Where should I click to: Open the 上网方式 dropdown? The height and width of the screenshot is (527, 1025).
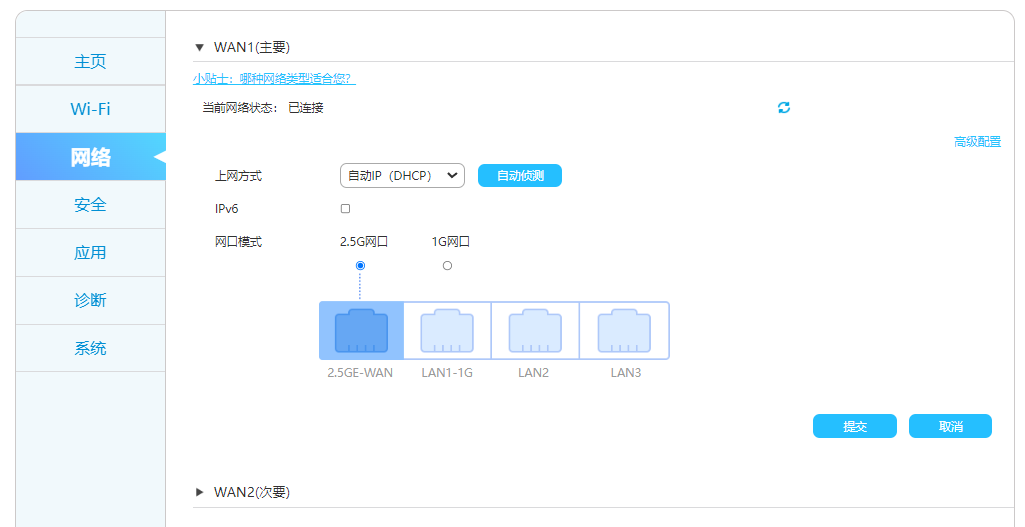click(402, 175)
